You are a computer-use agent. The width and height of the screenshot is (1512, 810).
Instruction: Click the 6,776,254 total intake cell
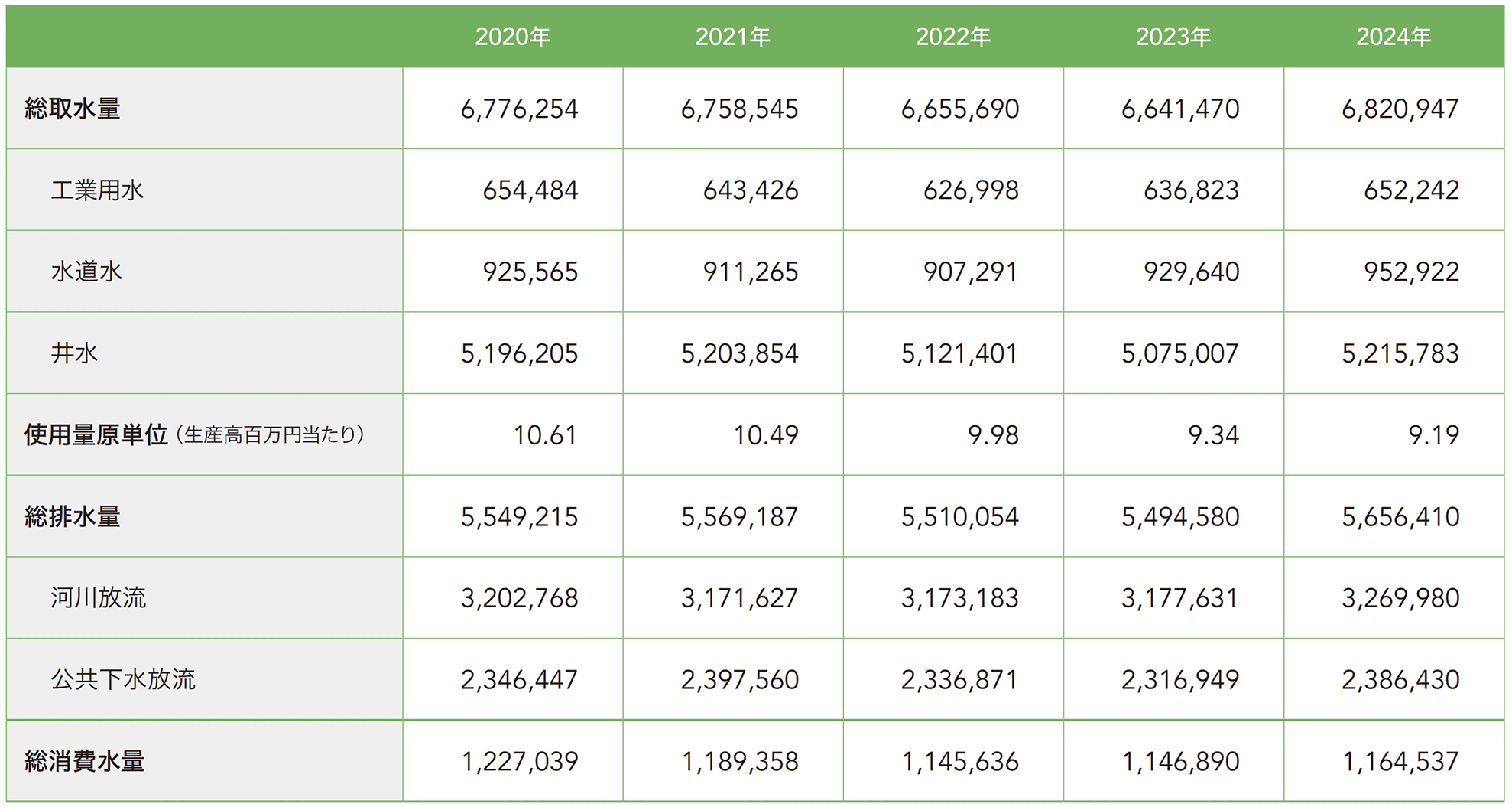point(519,109)
